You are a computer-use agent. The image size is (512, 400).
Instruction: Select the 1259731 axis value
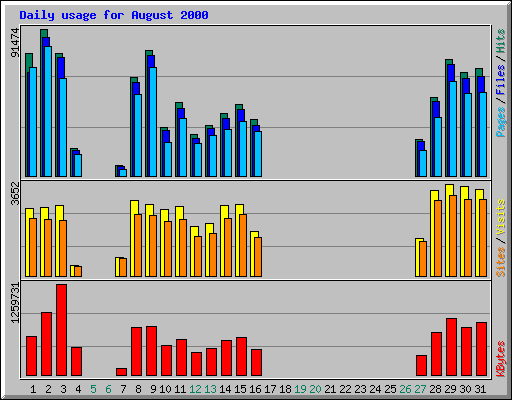15,303
